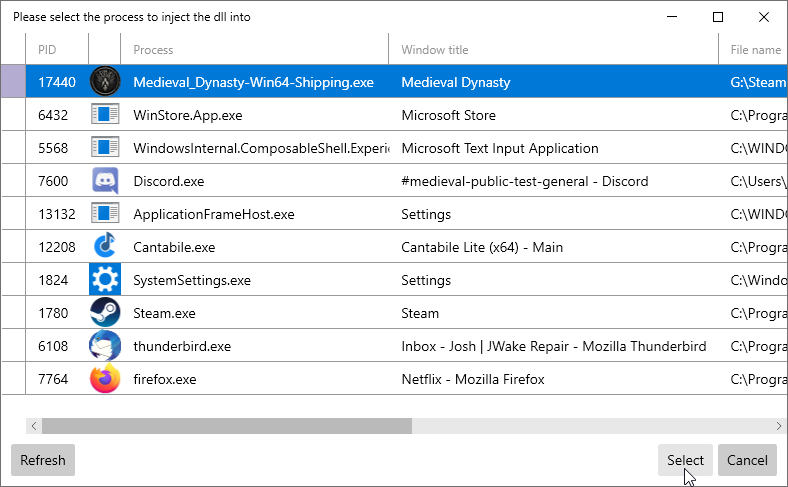788x487 pixels.
Task: Click the WinStore.App.exe row icon
Action: pyautogui.click(x=105, y=115)
